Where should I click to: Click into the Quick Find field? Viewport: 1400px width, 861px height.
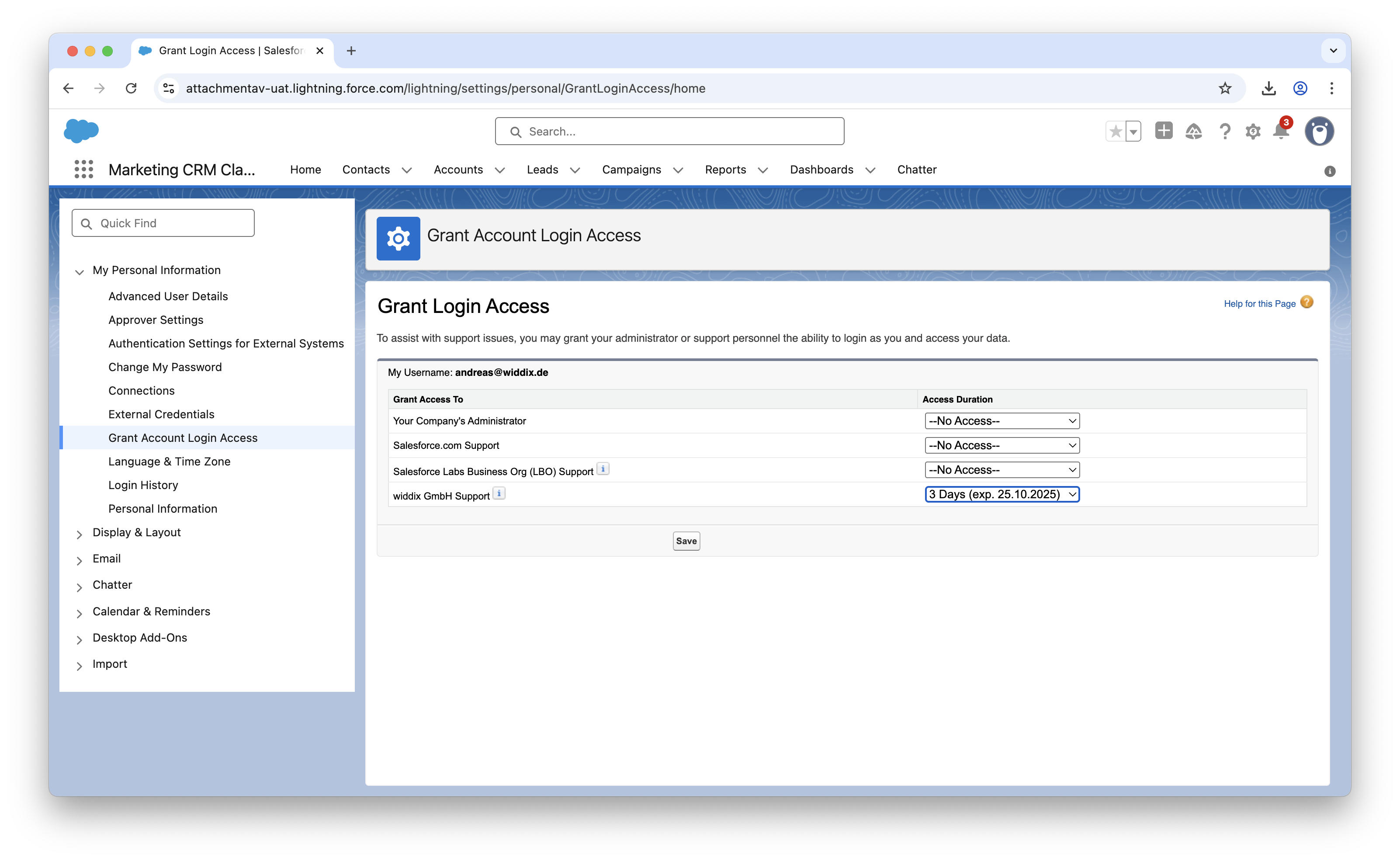tap(171, 223)
